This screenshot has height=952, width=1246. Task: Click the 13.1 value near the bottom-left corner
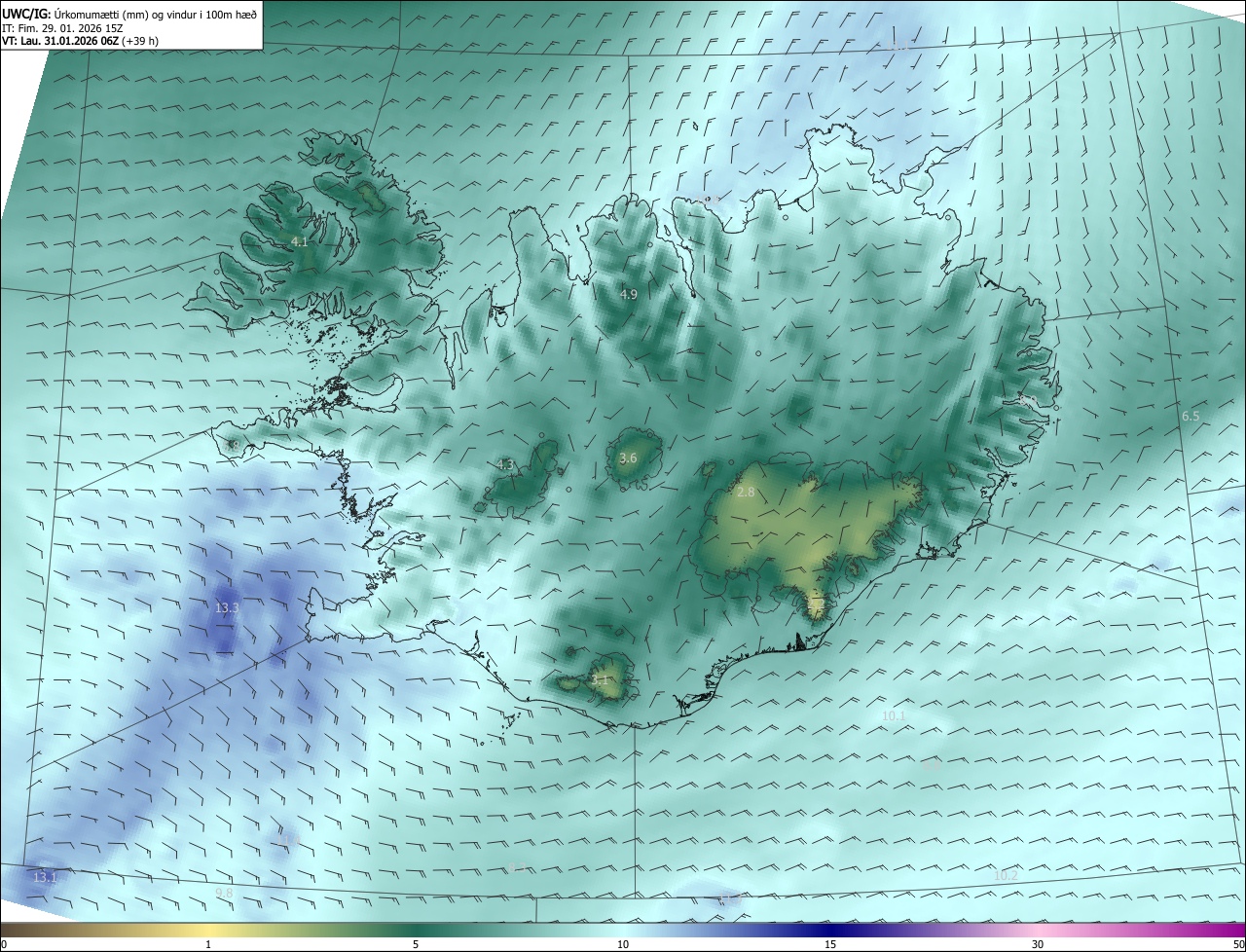pos(45,877)
